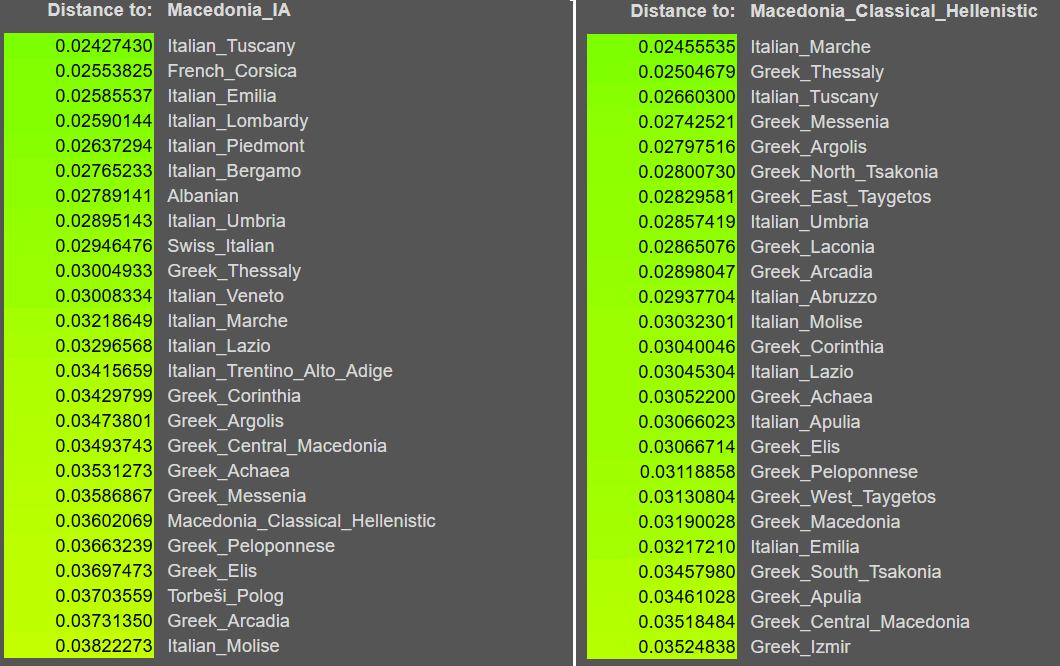Select the 0.02553825 distance cell
This screenshot has height=666, width=1060.
[104, 71]
